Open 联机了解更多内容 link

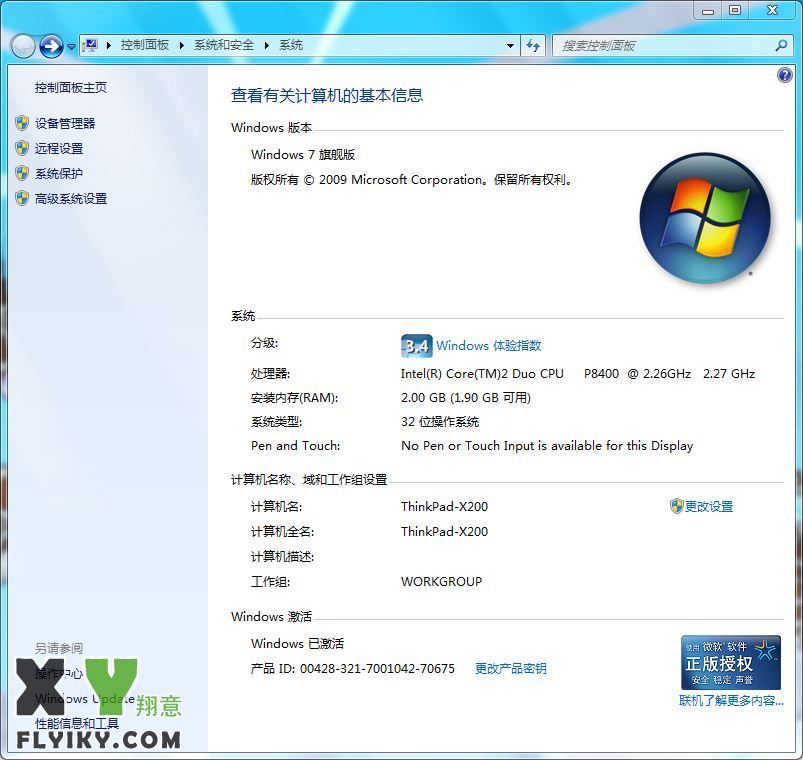[x=731, y=700]
